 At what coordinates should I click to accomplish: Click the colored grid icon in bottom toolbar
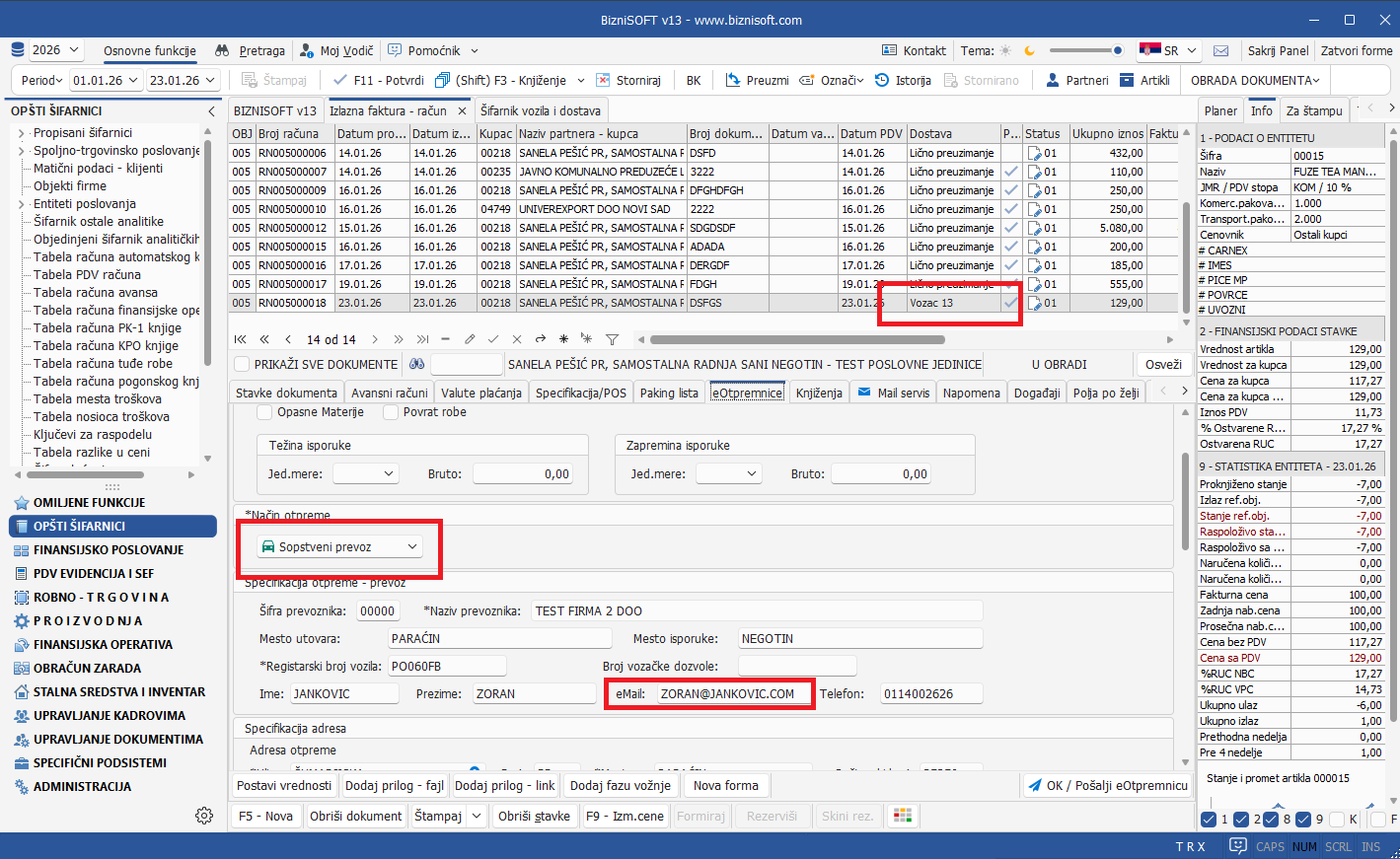(901, 816)
